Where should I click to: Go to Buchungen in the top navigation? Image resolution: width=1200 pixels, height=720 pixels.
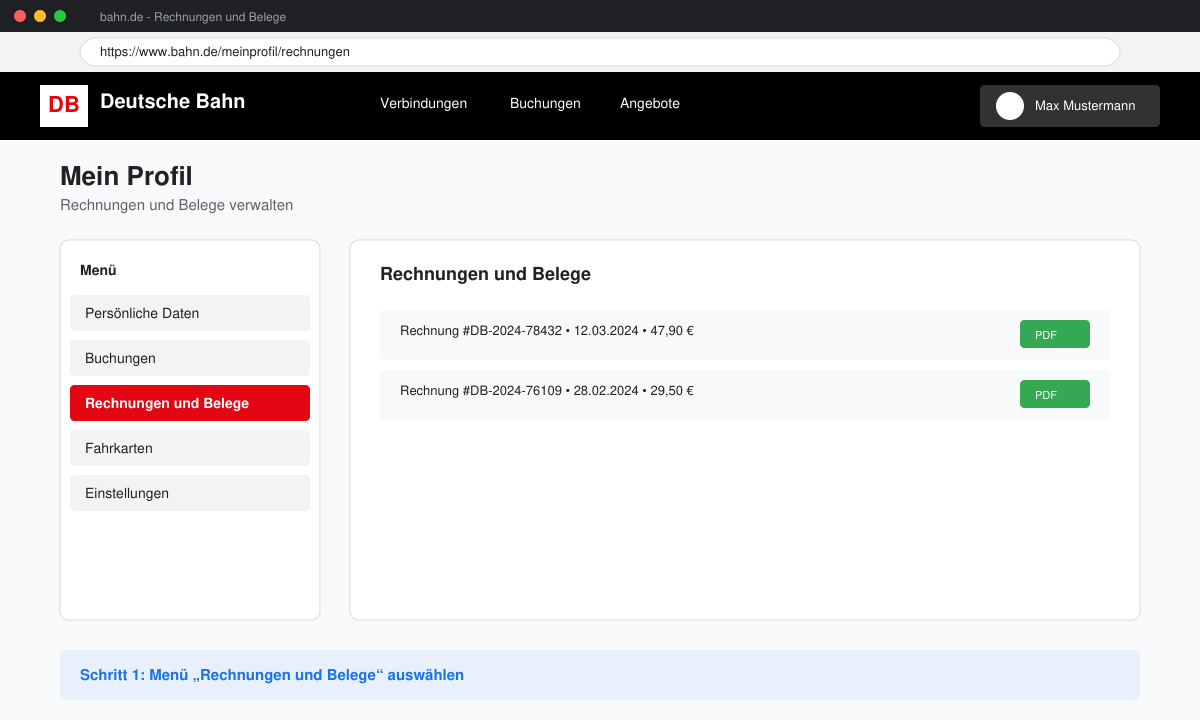tap(545, 104)
